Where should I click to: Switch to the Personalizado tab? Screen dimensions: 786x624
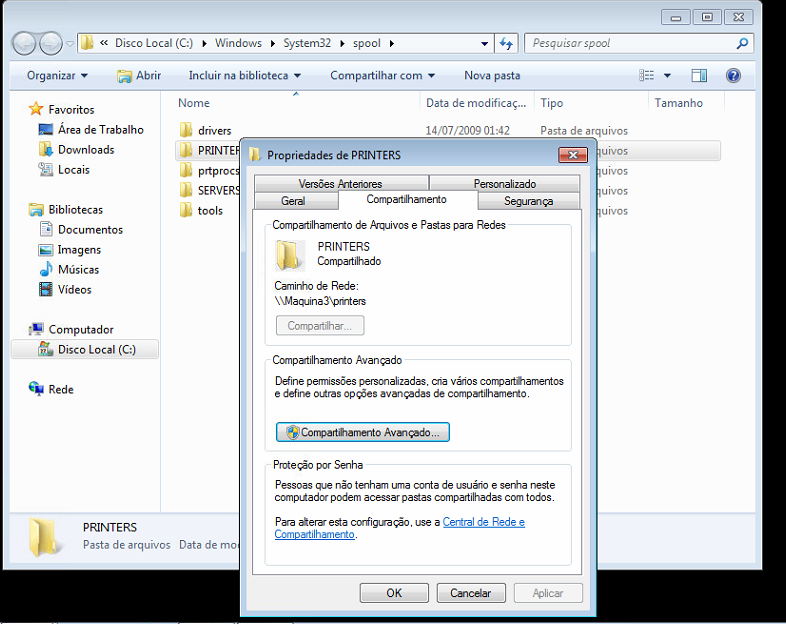[x=504, y=183]
